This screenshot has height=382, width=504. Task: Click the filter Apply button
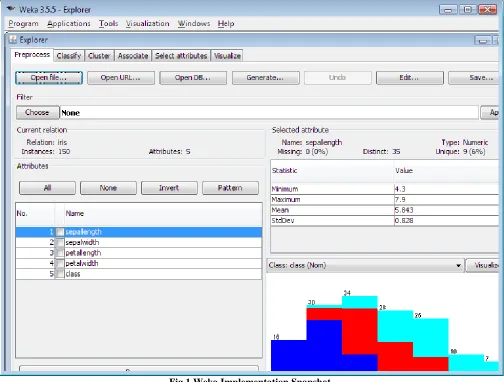[490, 113]
